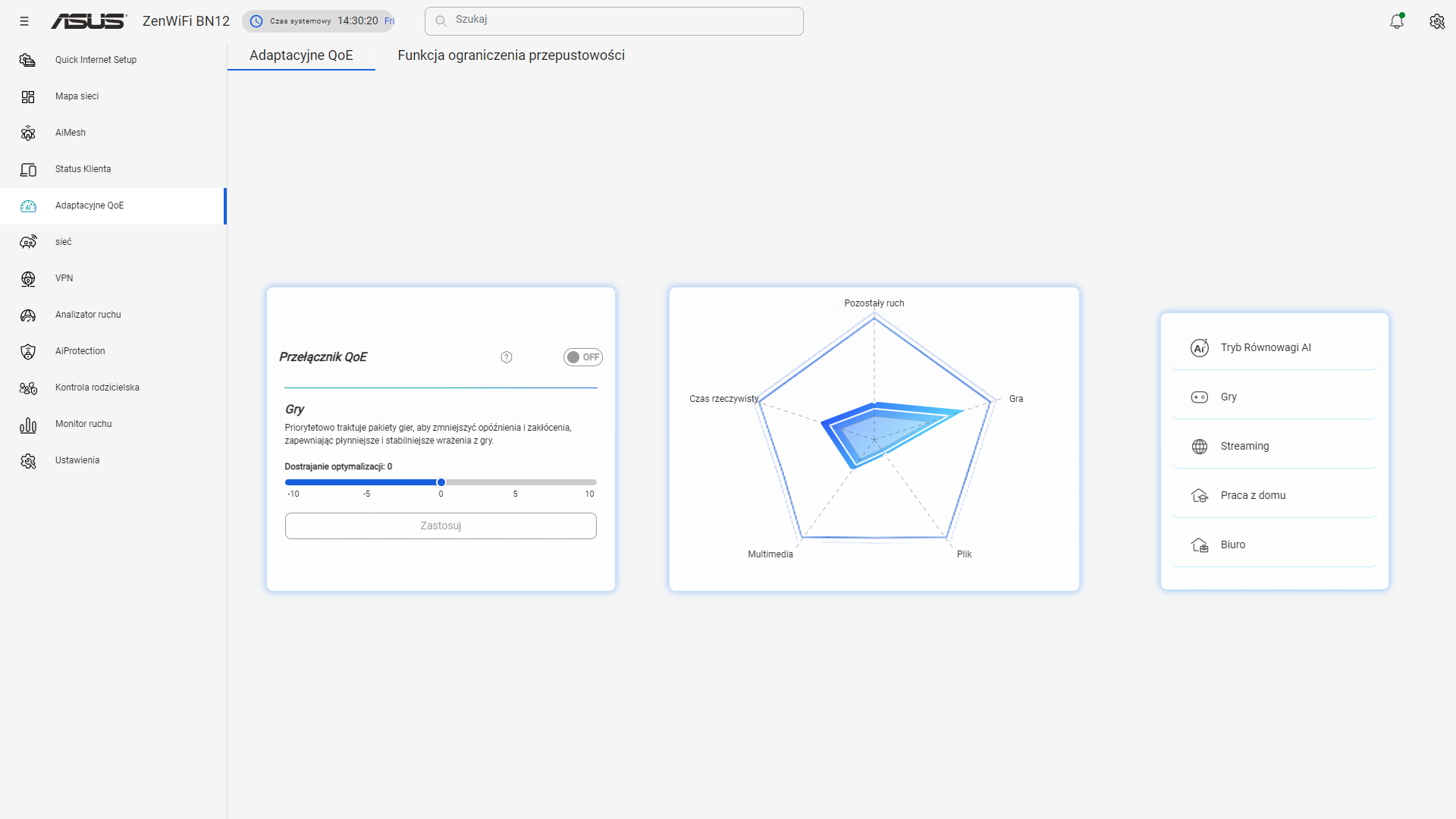1456x819 pixels.
Task: Choose the Biuro mode
Action: tap(1274, 544)
